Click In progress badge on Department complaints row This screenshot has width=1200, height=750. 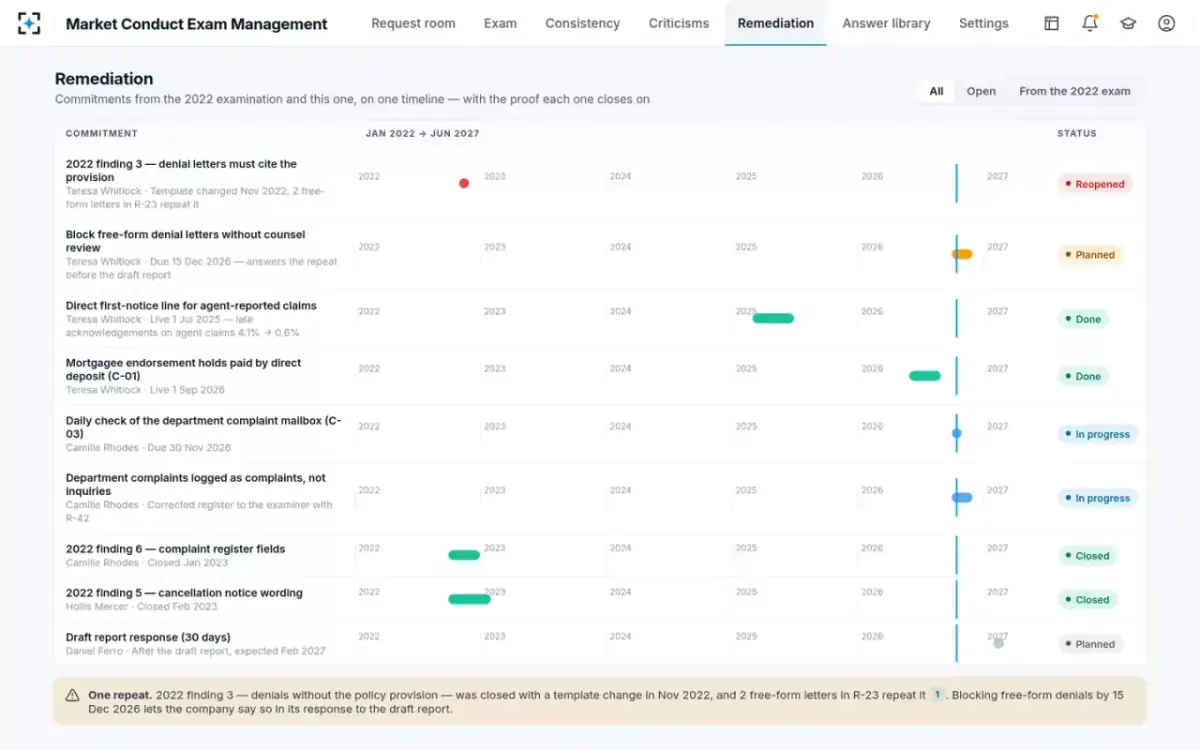tap(1098, 498)
